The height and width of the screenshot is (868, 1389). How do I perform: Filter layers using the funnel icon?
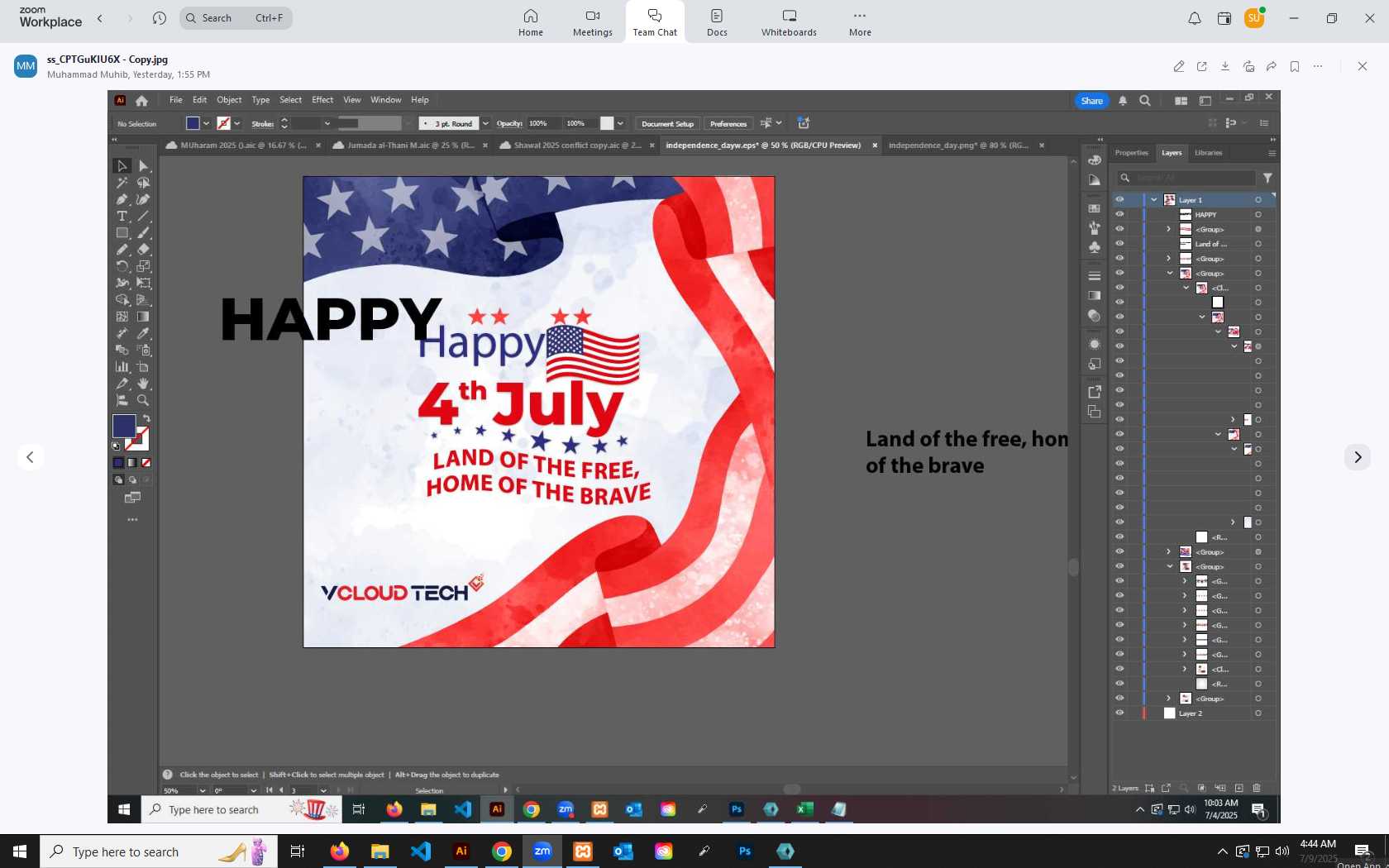coord(1267,178)
